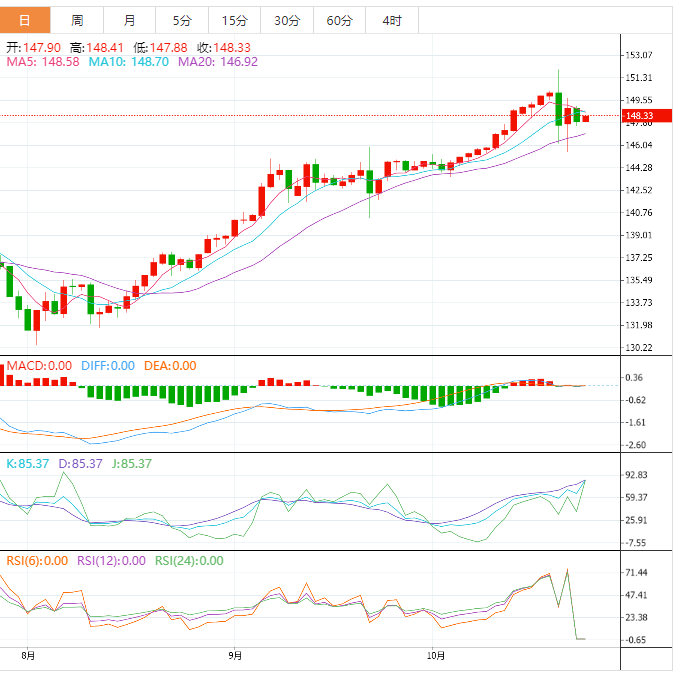
Task: Click the 135.49 price axis label
Action: tap(639, 280)
